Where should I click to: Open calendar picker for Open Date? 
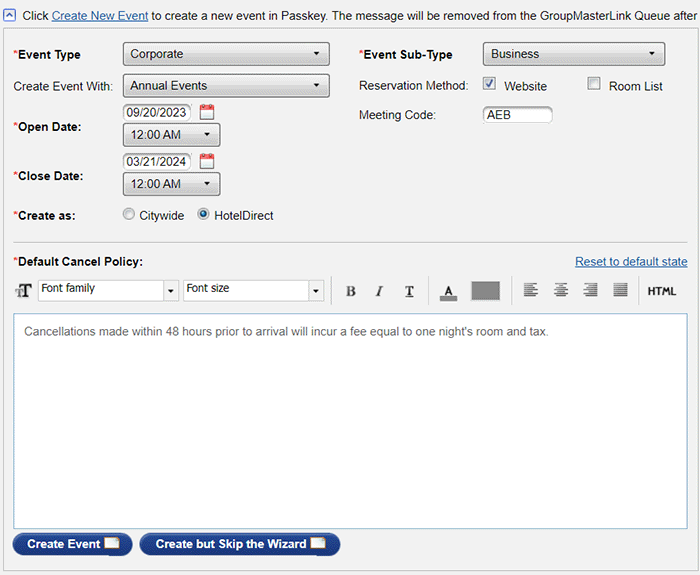pyautogui.click(x=207, y=112)
